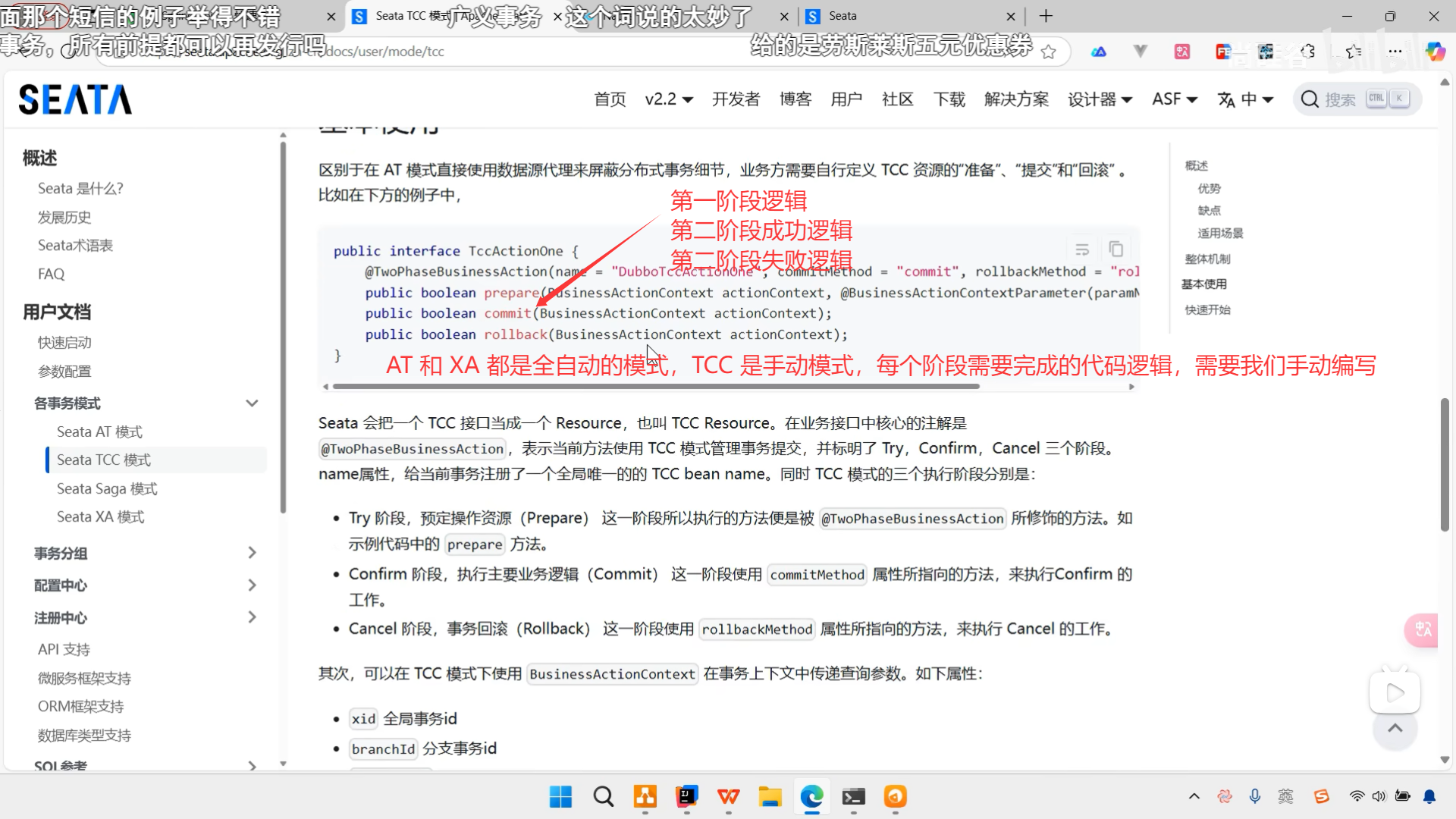Toggle word wrap icon in code block
Screen dimensions: 1456x819
click(1082, 249)
